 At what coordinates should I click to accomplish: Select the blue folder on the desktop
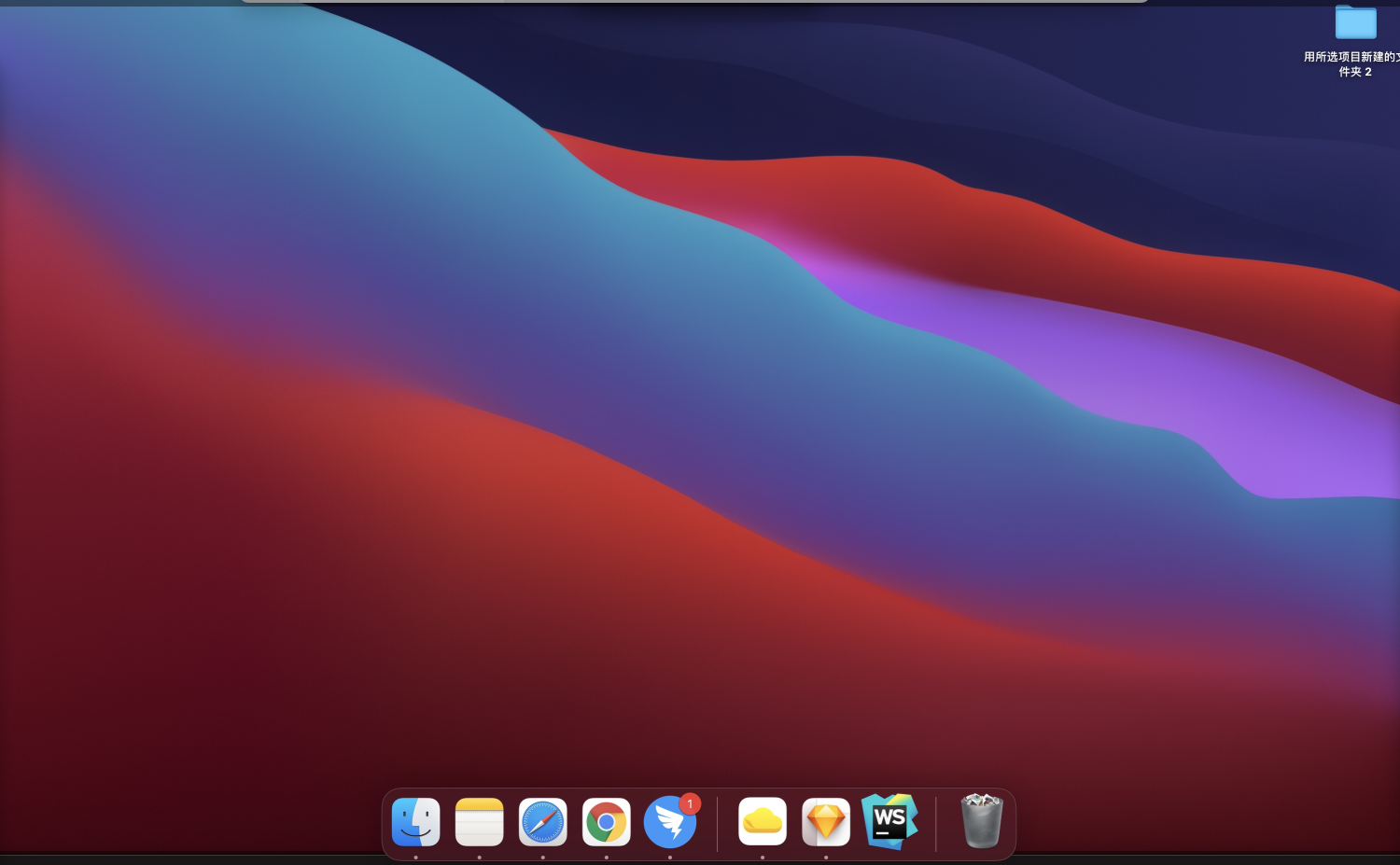(1356, 22)
